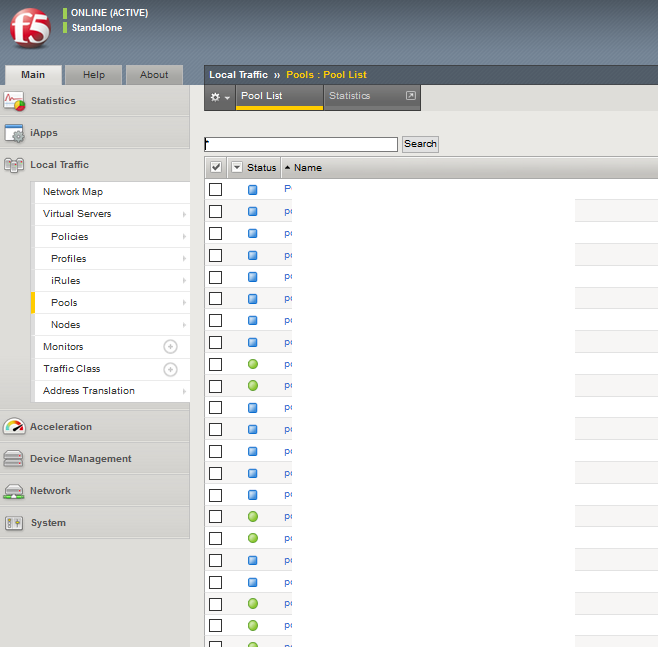Click the pop-out icon on Statistics tab
This screenshot has width=658, height=647.
tap(411, 96)
